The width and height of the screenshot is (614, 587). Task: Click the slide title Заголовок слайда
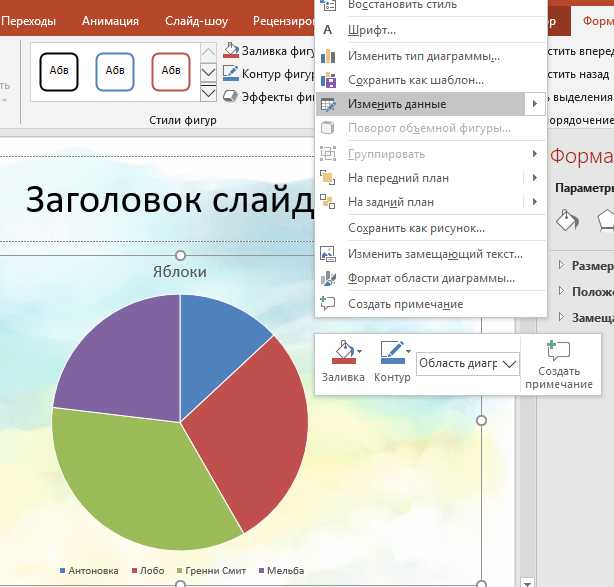pos(170,200)
